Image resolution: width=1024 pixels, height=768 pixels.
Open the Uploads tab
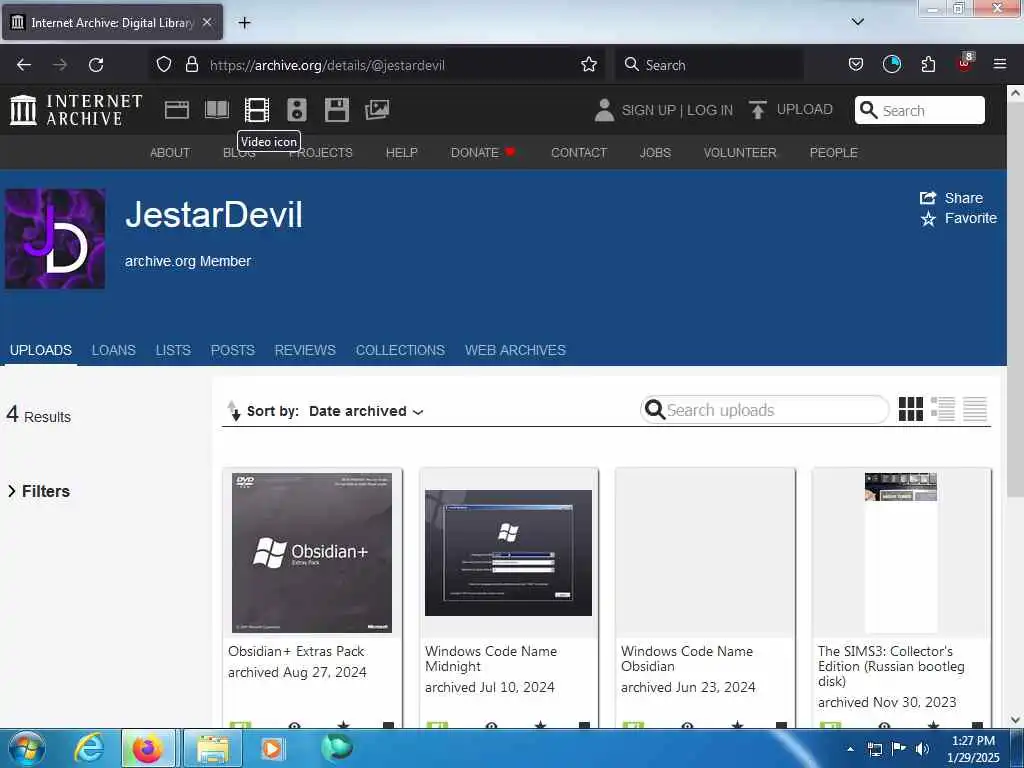40,350
